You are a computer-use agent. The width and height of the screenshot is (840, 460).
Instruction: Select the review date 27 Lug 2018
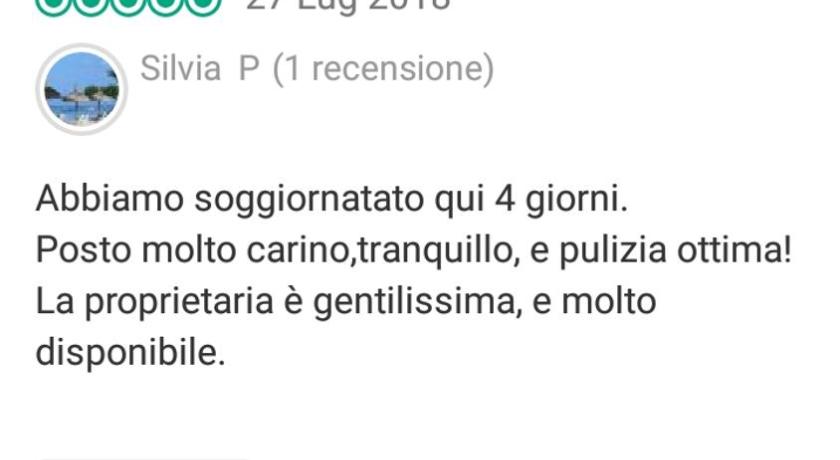pos(348,5)
